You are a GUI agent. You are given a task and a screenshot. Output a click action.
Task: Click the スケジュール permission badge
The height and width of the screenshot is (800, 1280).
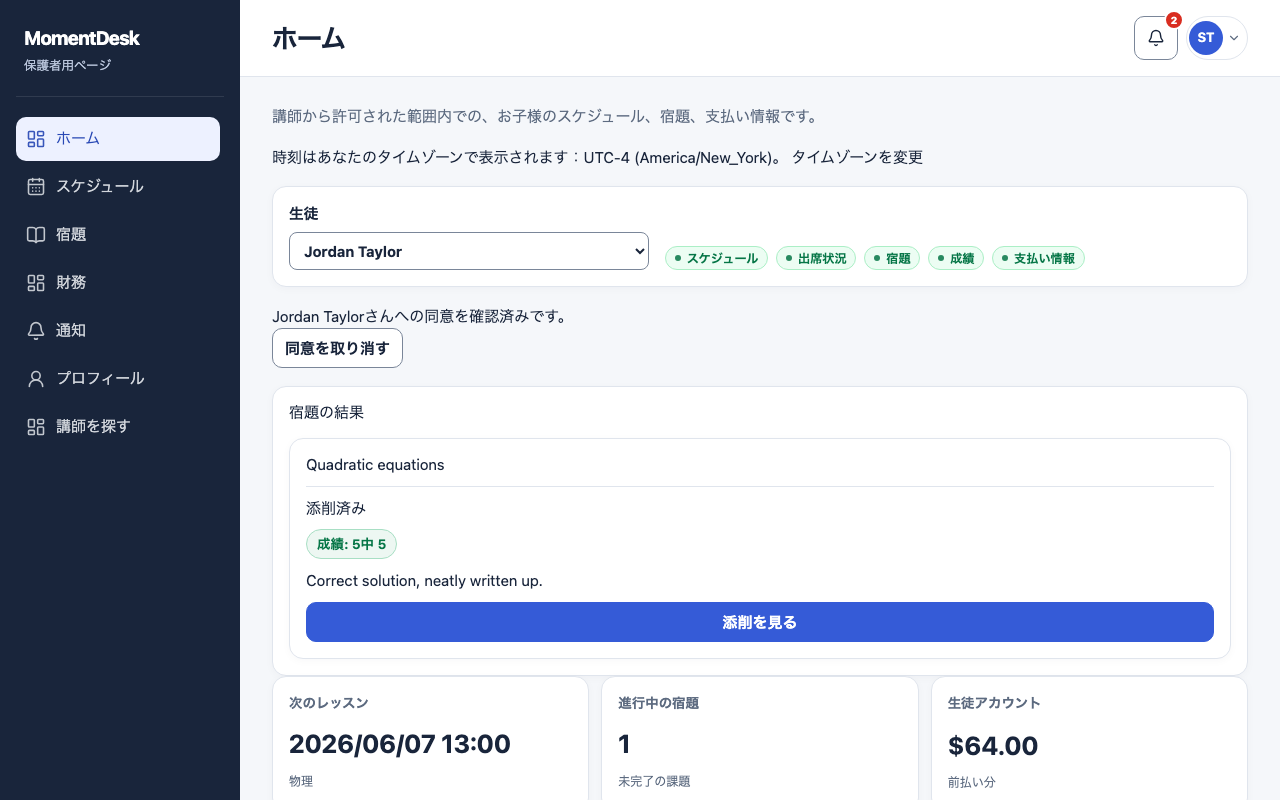tap(717, 258)
